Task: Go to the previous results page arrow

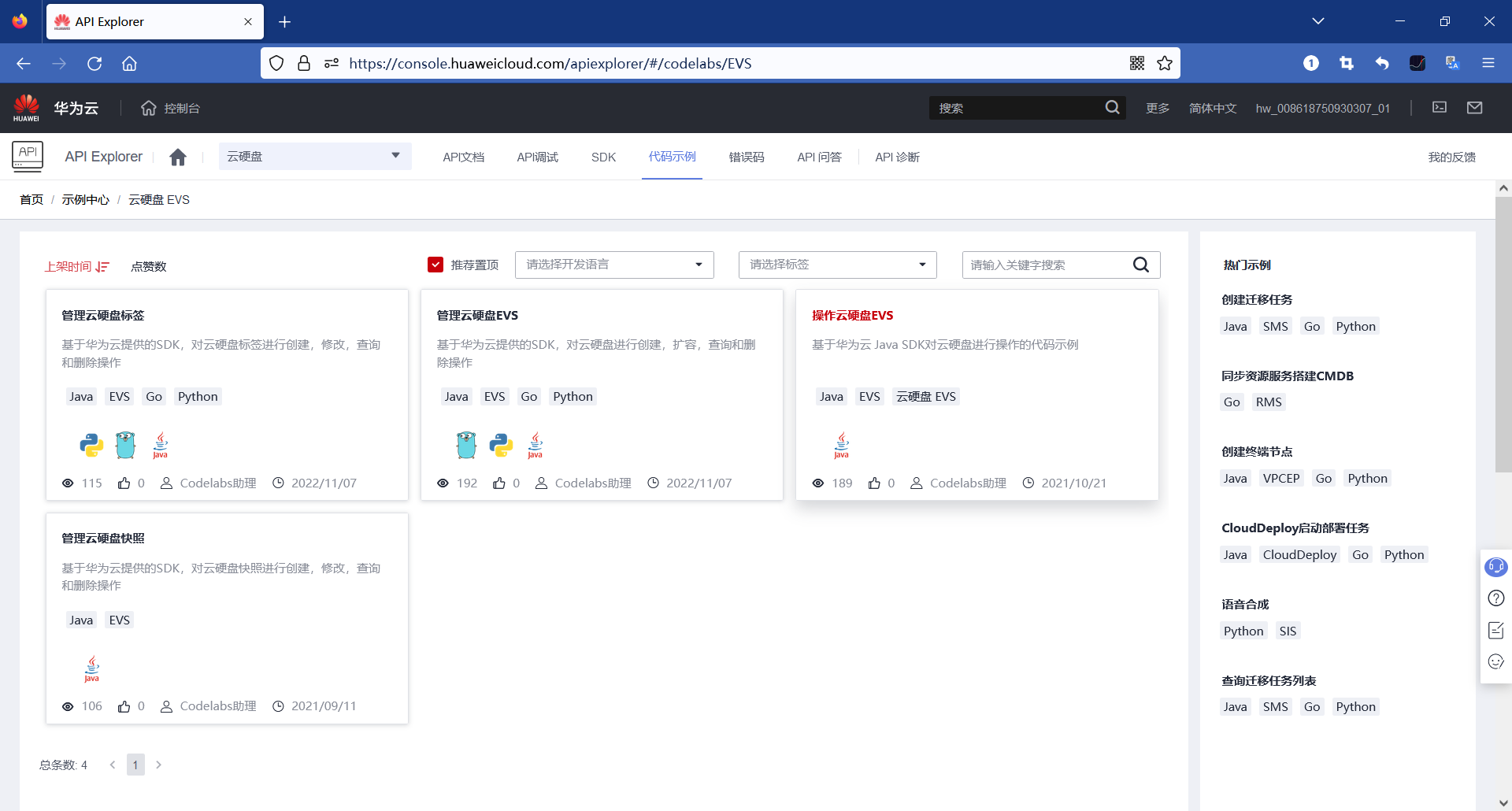Action: point(113,765)
